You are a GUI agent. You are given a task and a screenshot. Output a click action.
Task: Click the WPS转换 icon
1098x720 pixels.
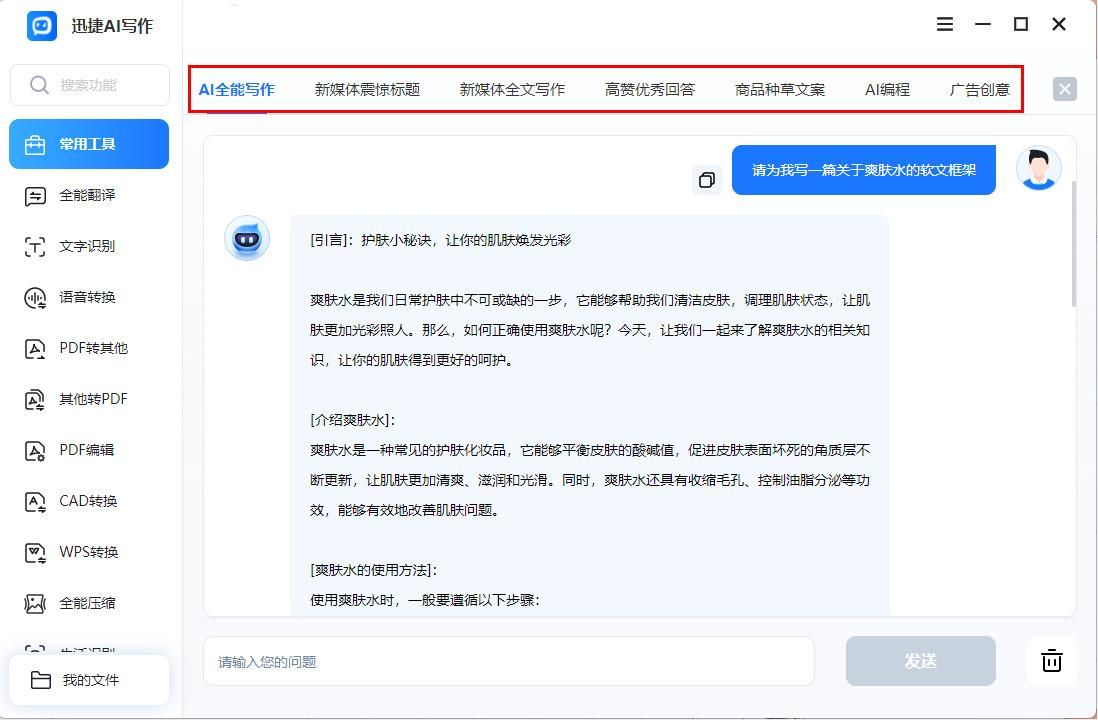pos(35,553)
